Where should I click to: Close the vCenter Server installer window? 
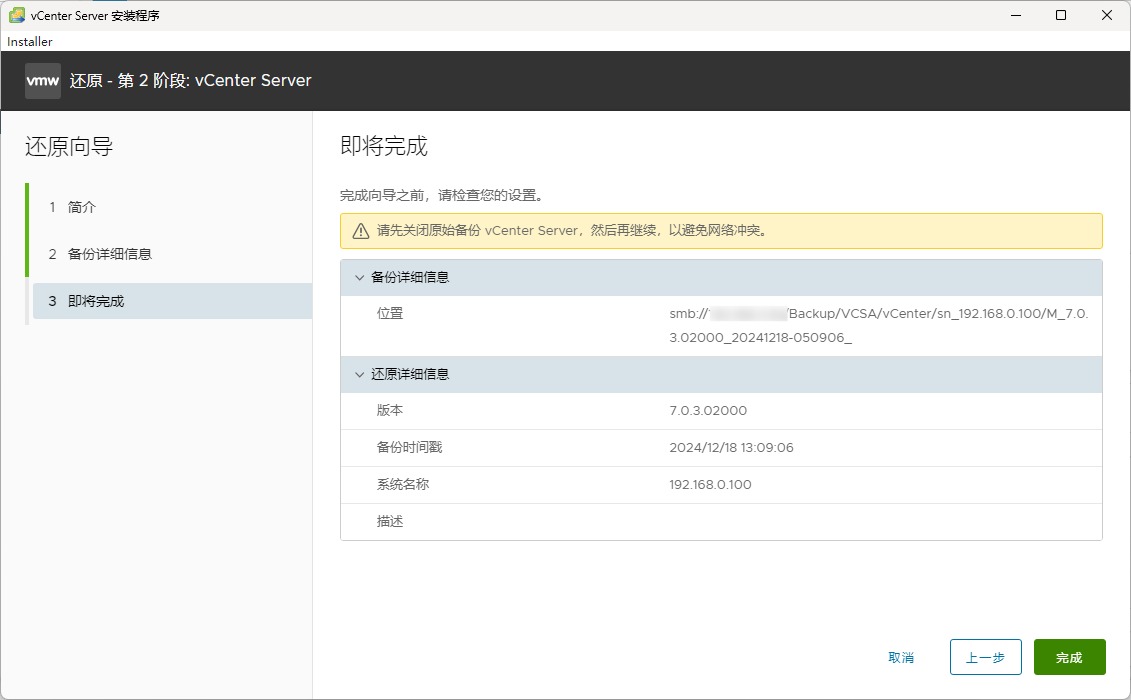point(1107,15)
